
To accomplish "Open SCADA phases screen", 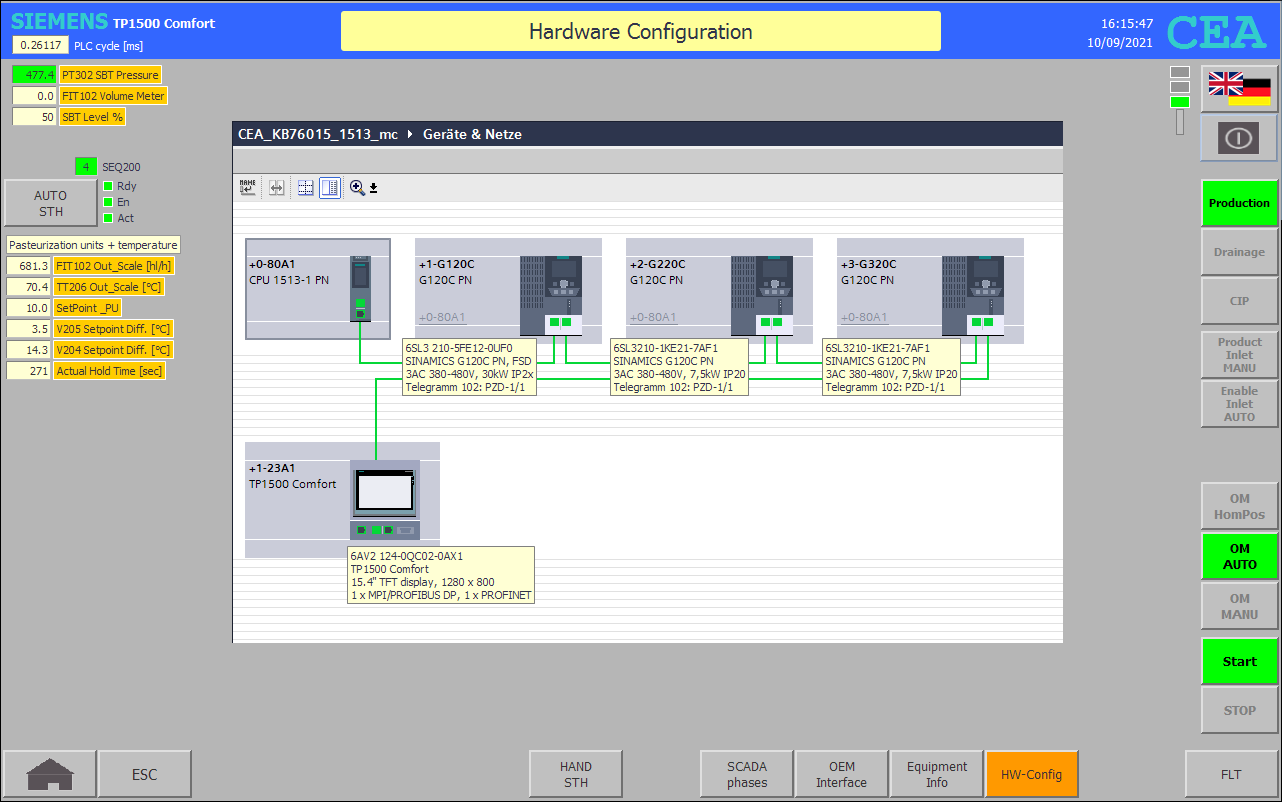I will point(747,774).
